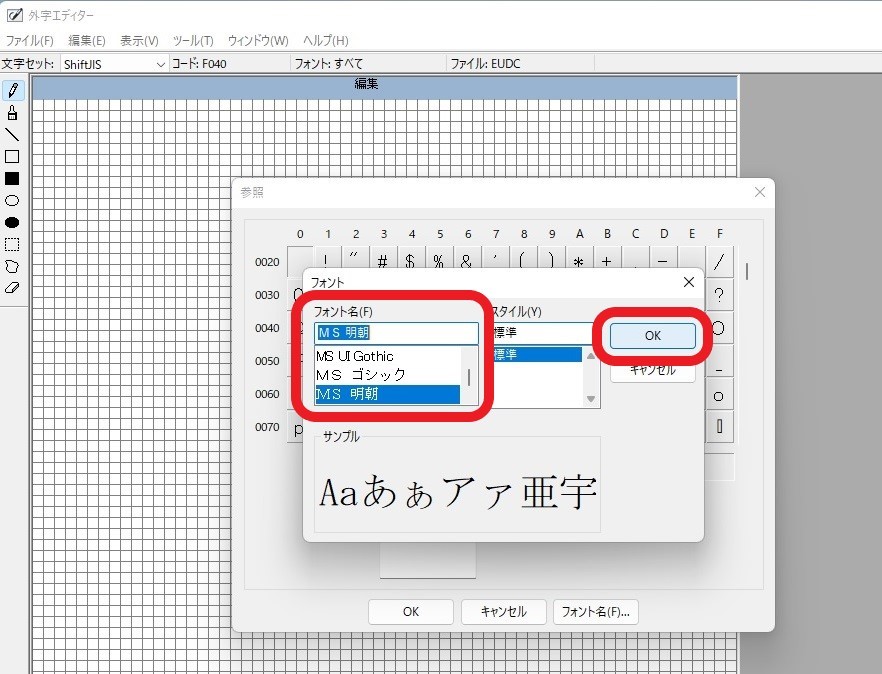Open the ウィンドウ(W) menu
Image resolution: width=882 pixels, height=674 pixels.
(258, 41)
